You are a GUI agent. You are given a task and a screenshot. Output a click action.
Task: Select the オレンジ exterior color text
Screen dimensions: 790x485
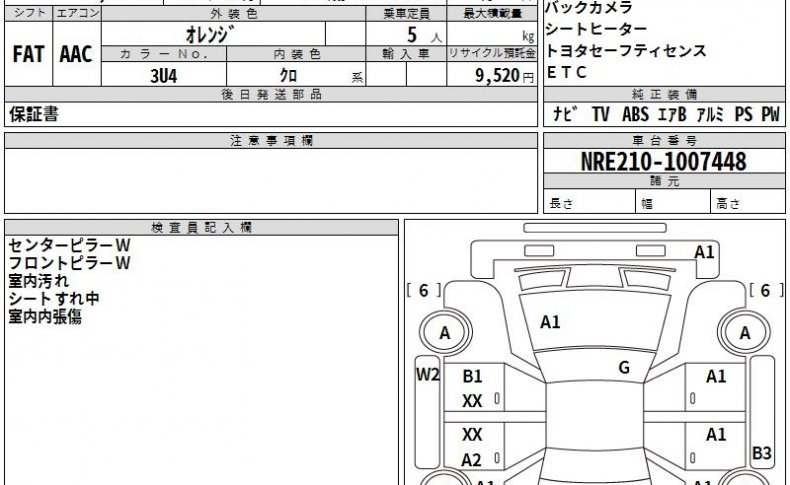click(x=210, y=34)
